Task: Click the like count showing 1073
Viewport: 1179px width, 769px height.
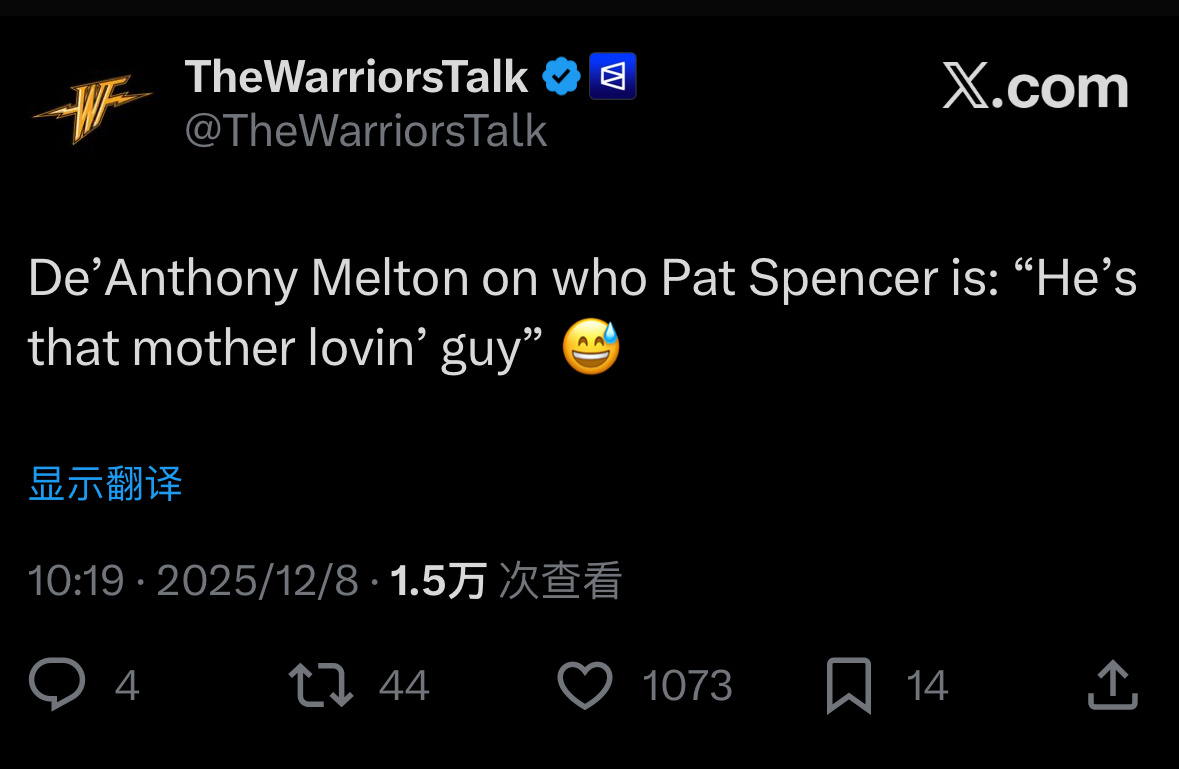Action: (689, 685)
